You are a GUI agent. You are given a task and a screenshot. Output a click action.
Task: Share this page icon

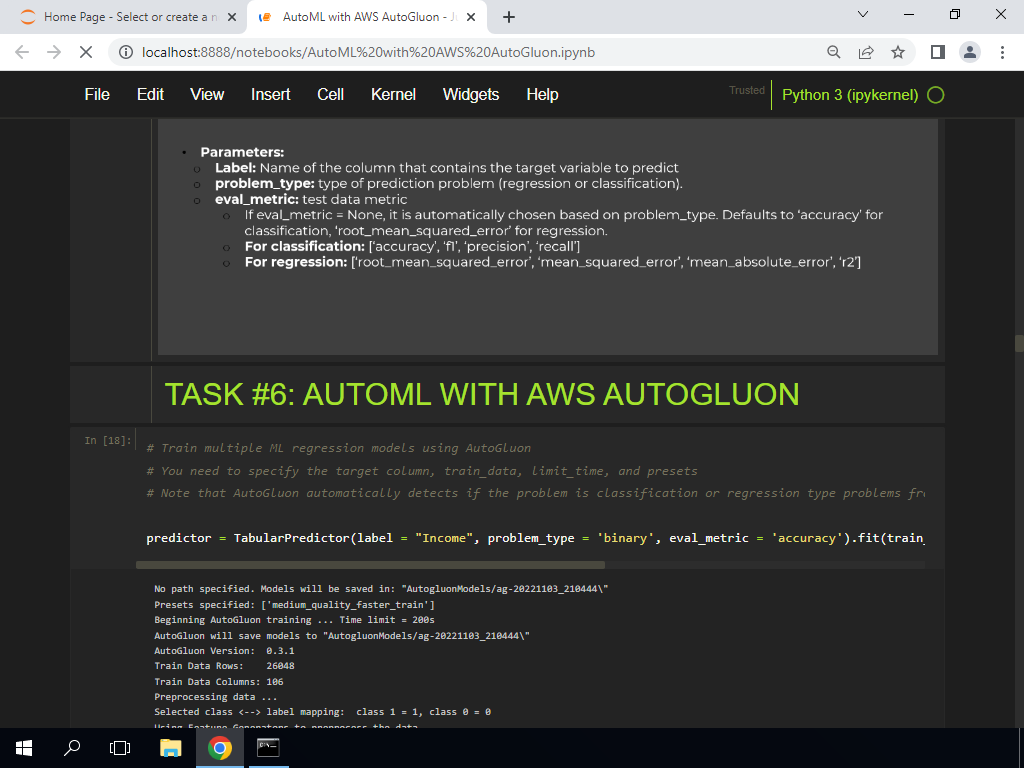(x=866, y=52)
